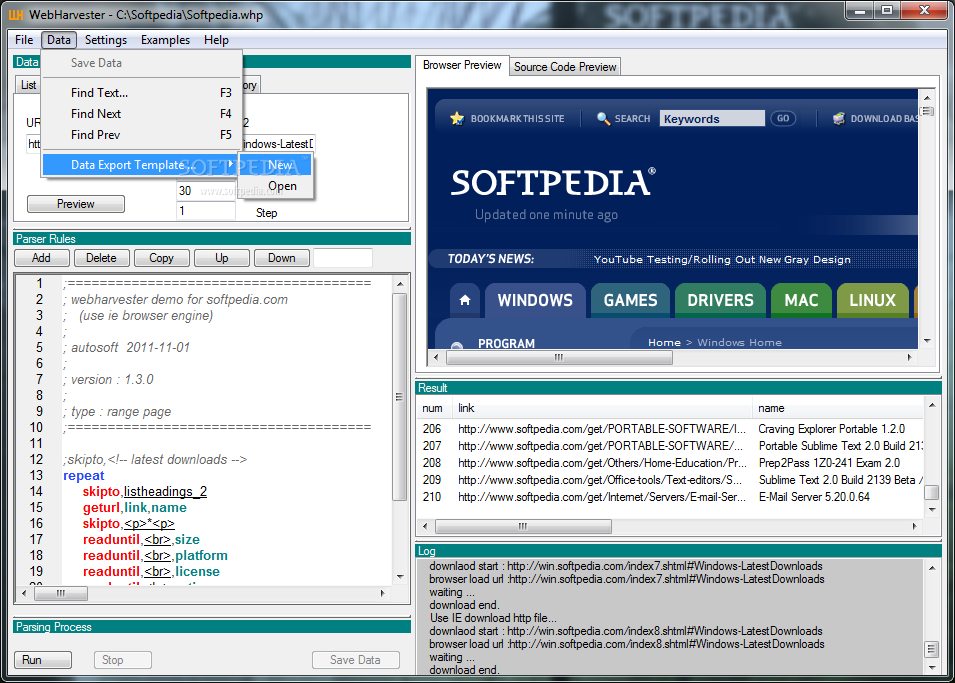Open the Examples menu
The height and width of the screenshot is (683, 955).
tap(165, 40)
